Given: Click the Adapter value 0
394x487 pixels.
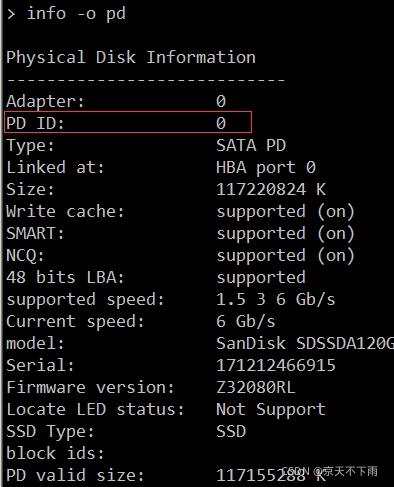Looking at the screenshot, I should click(221, 101).
